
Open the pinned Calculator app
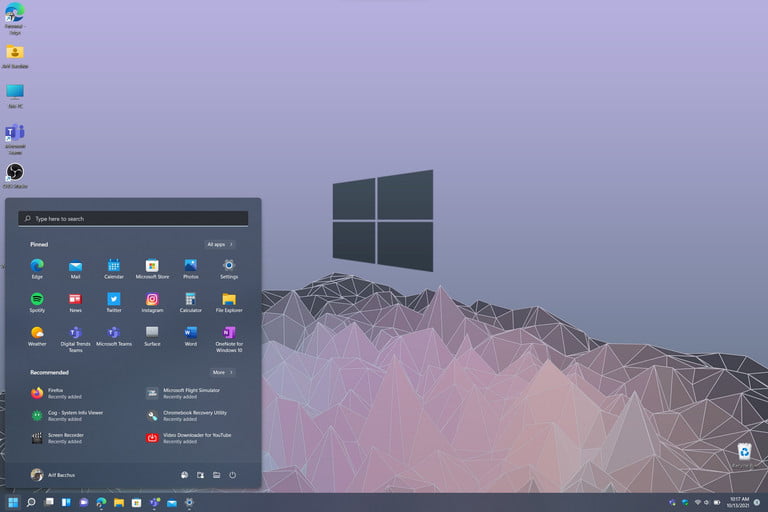point(191,302)
